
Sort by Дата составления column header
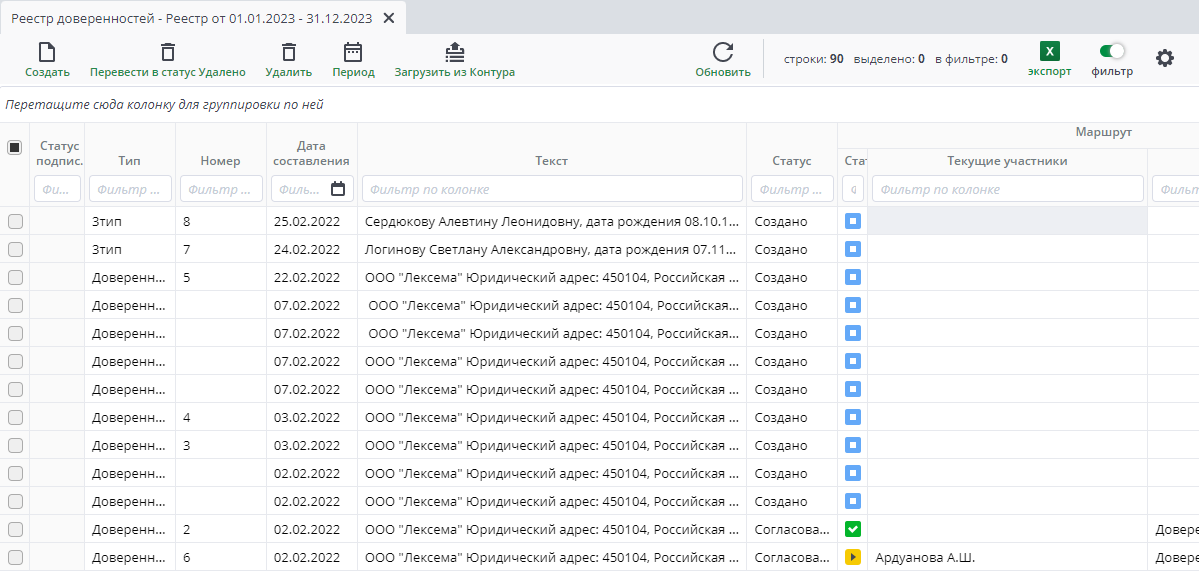pos(311,153)
